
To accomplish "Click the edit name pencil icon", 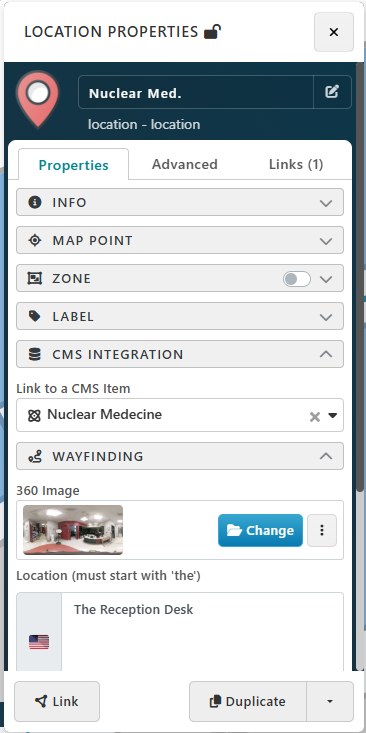I will click(332, 92).
